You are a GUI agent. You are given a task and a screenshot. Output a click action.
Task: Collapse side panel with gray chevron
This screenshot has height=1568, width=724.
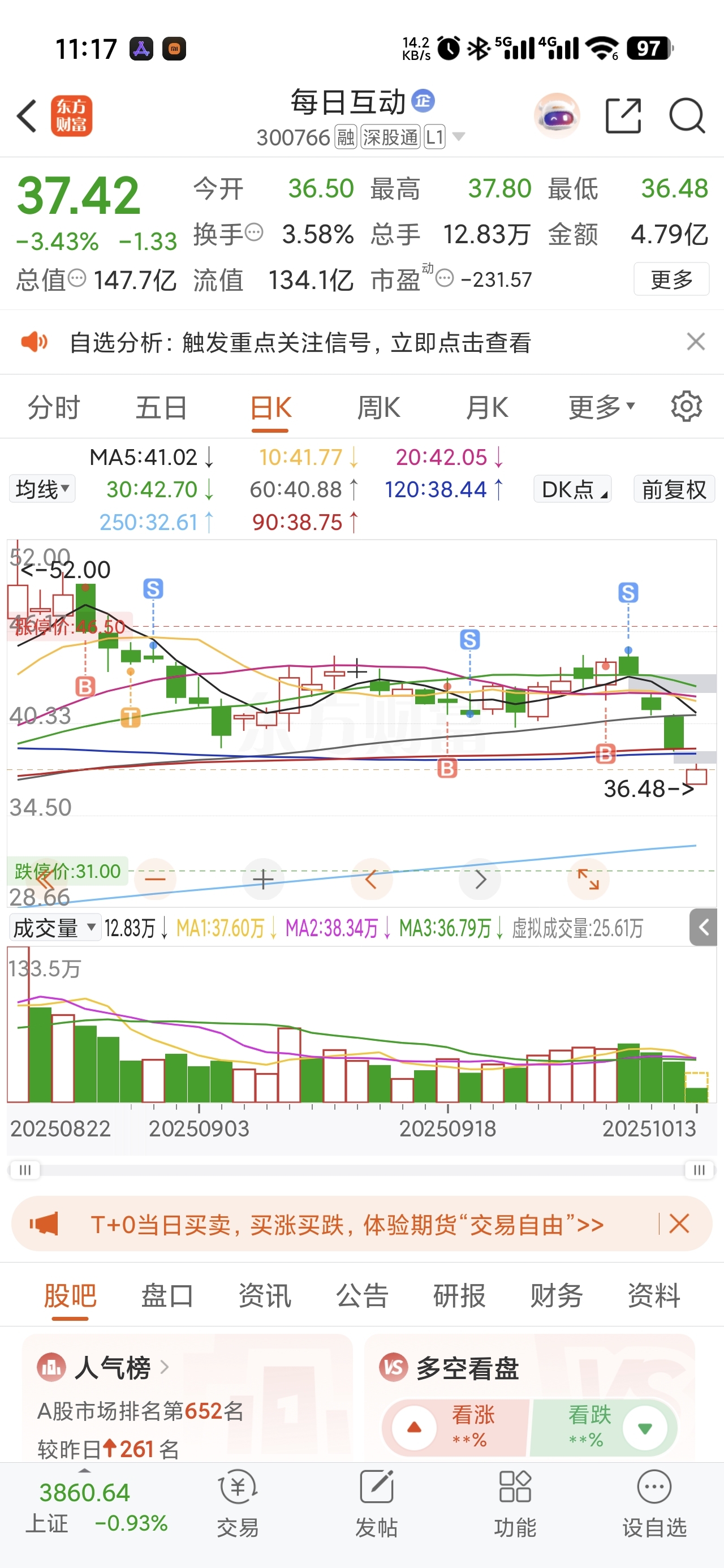(x=703, y=927)
